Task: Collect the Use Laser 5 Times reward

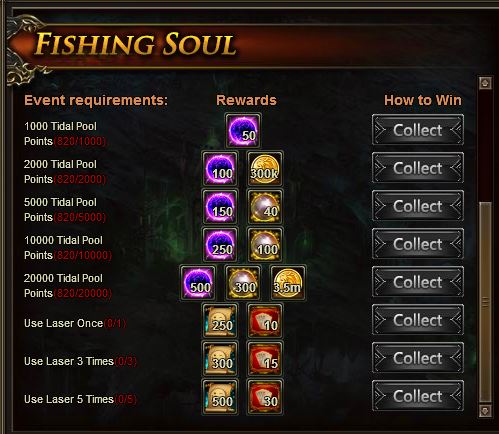Action: (x=418, y=396)
